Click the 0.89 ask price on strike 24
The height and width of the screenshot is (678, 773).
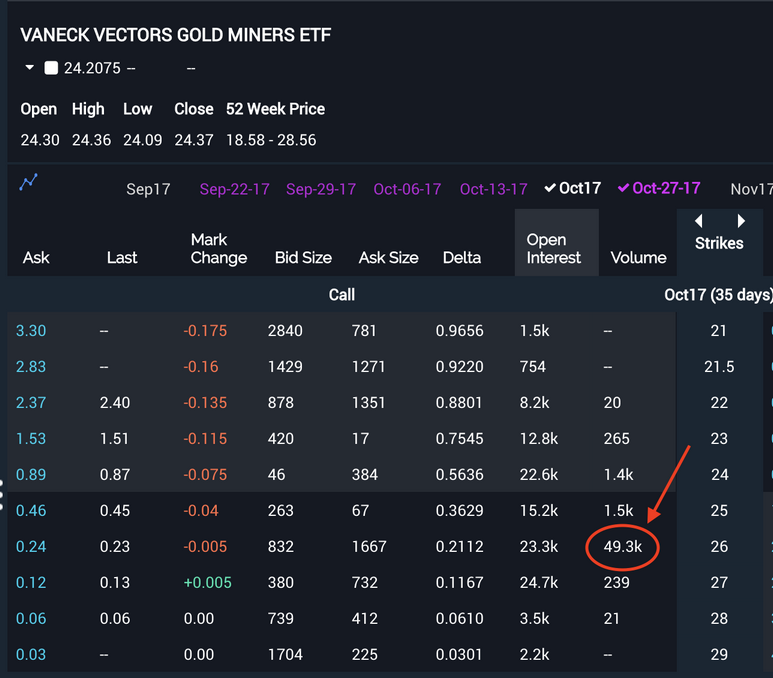[x=31, y=475]
